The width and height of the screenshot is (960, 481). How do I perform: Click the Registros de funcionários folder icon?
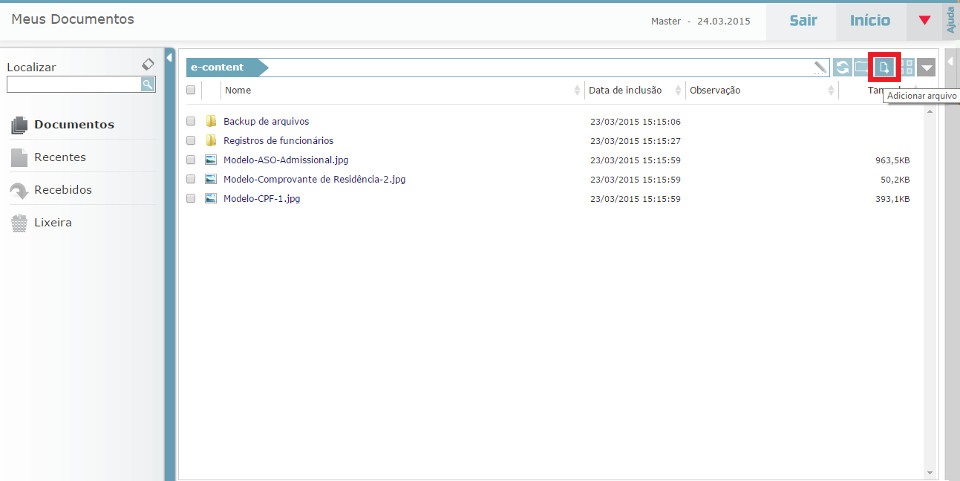[211, 140]
